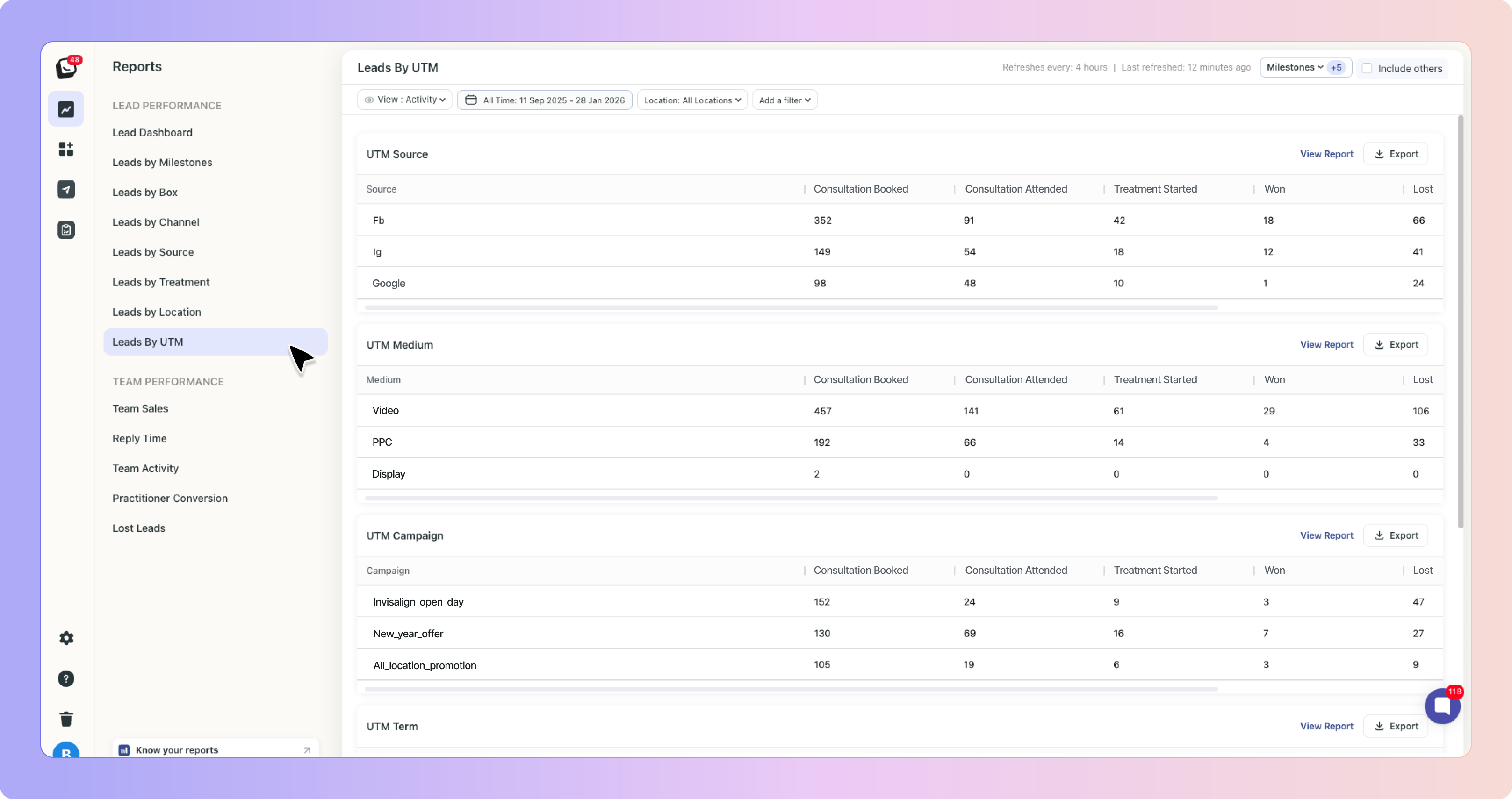Open the Practitioner Conversion report

tap(170, 498)
